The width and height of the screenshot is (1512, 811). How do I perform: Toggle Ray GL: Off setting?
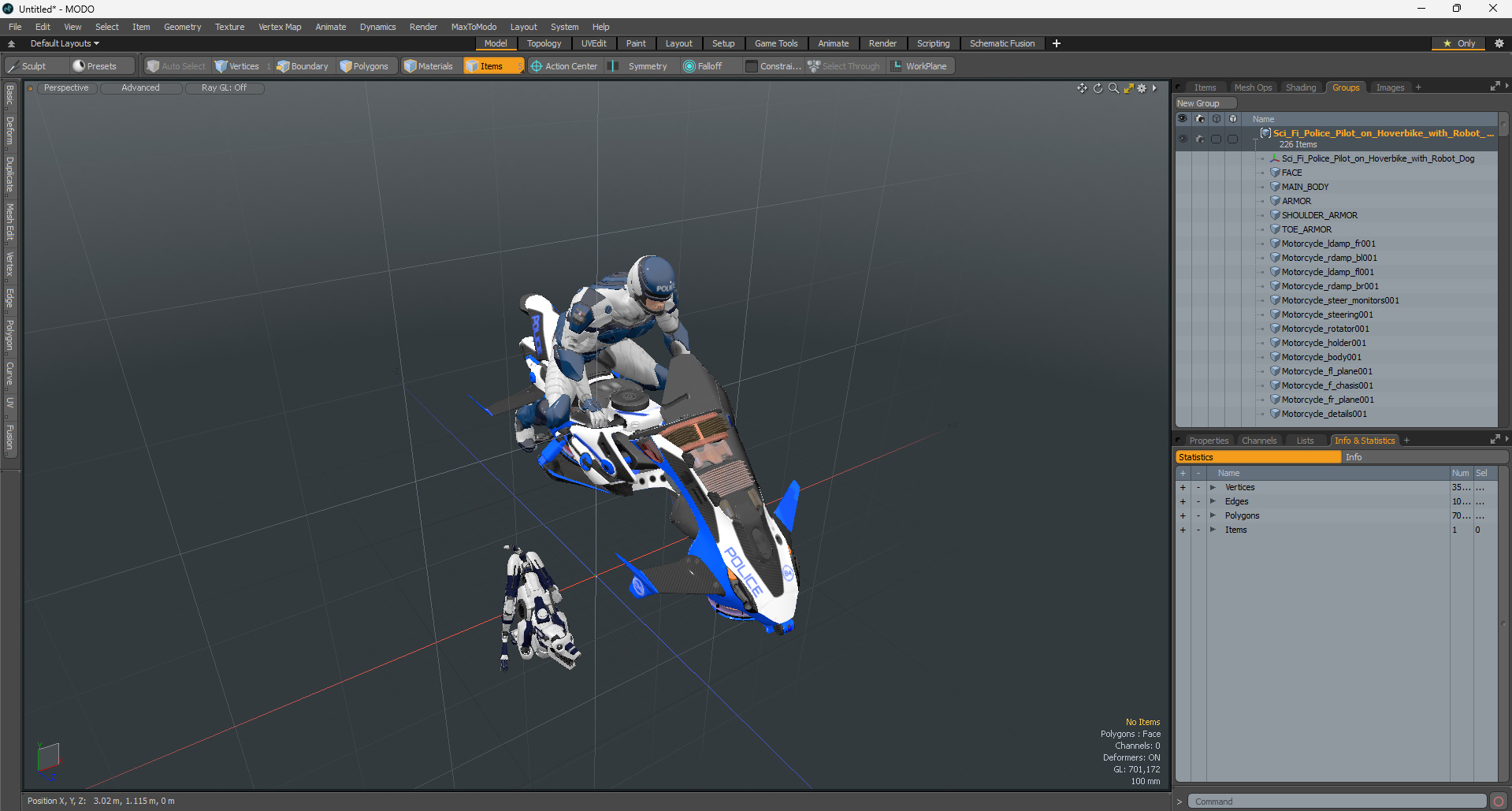[225, 88]
